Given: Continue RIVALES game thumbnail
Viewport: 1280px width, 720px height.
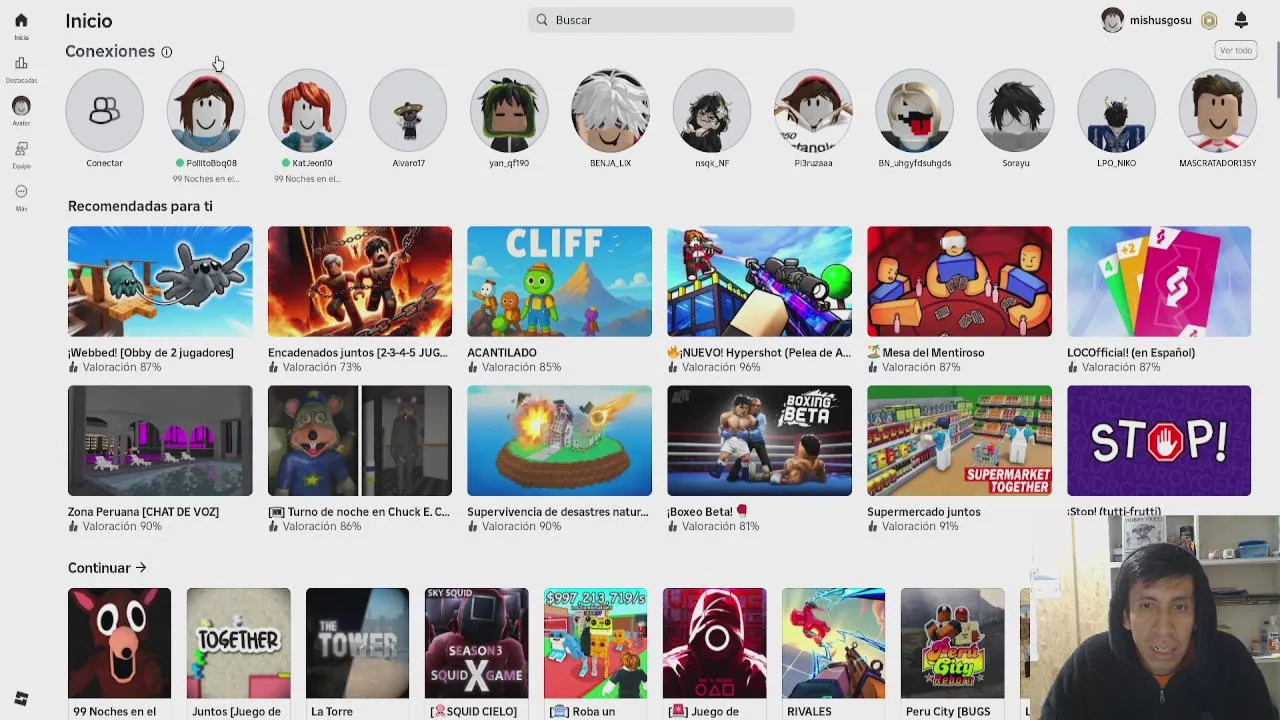Looking at the screenshot, I should coord(833,643).
